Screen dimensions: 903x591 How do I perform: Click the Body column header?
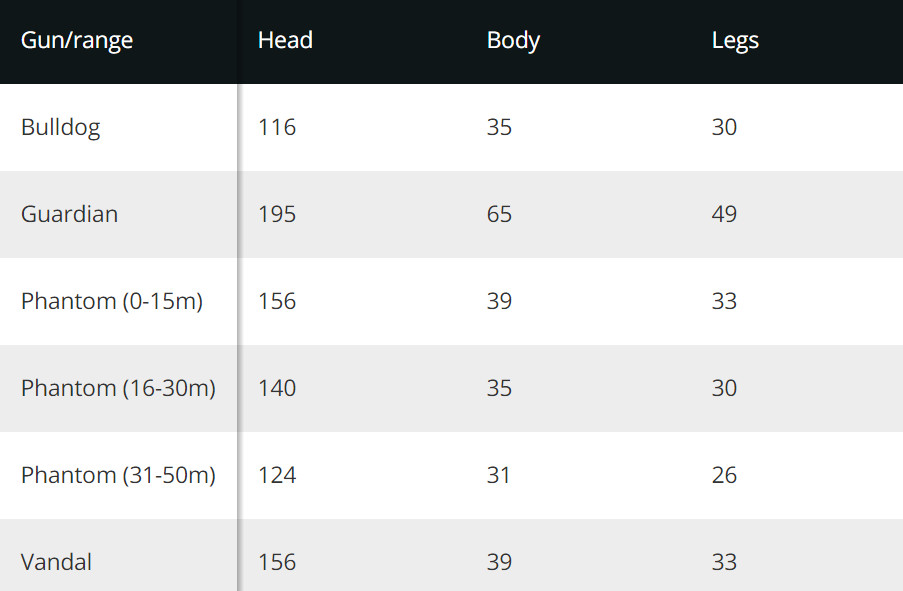coord(513,40)
